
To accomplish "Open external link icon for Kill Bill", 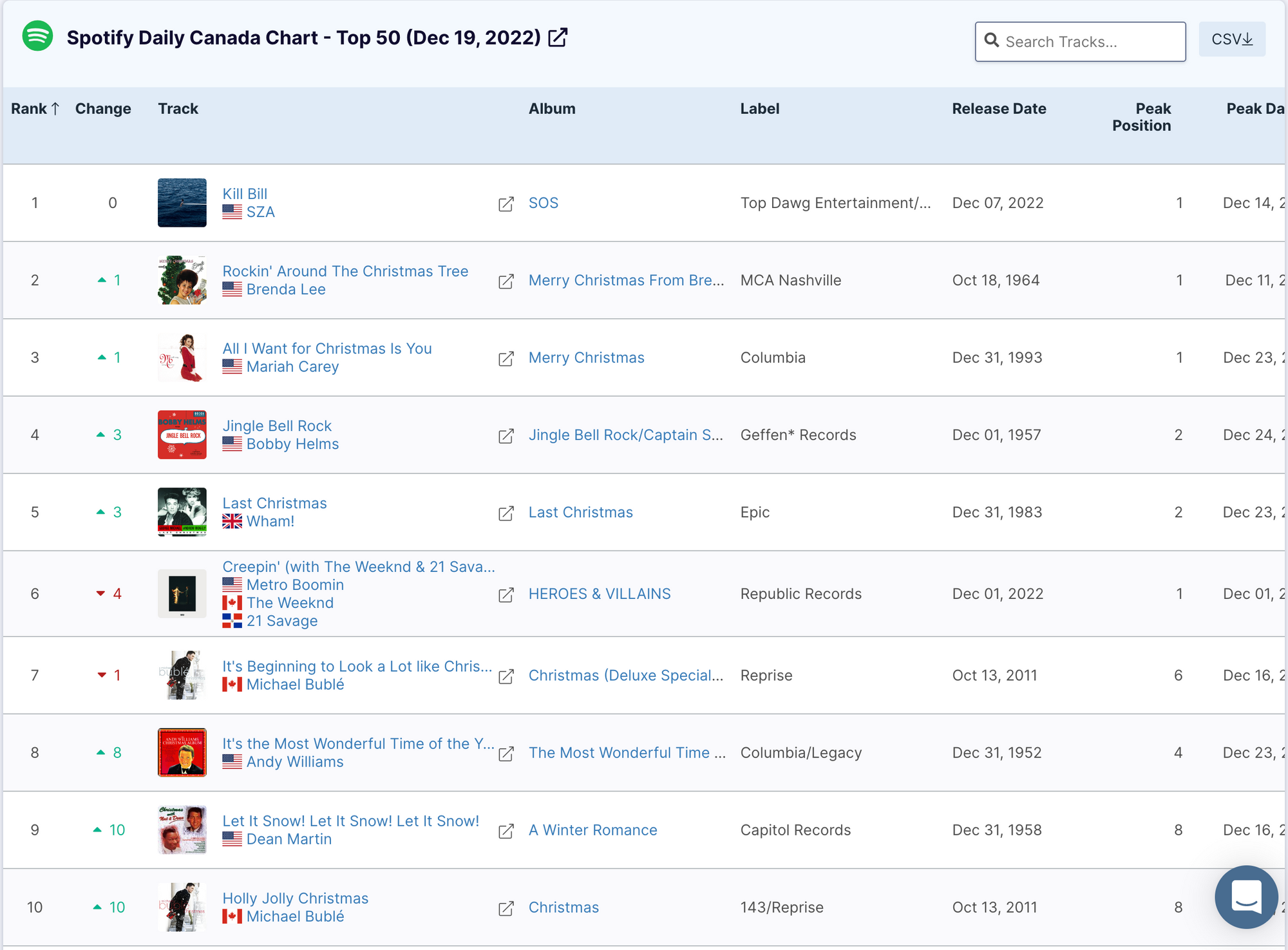I will pyautogui.click(x=506, y=204).
